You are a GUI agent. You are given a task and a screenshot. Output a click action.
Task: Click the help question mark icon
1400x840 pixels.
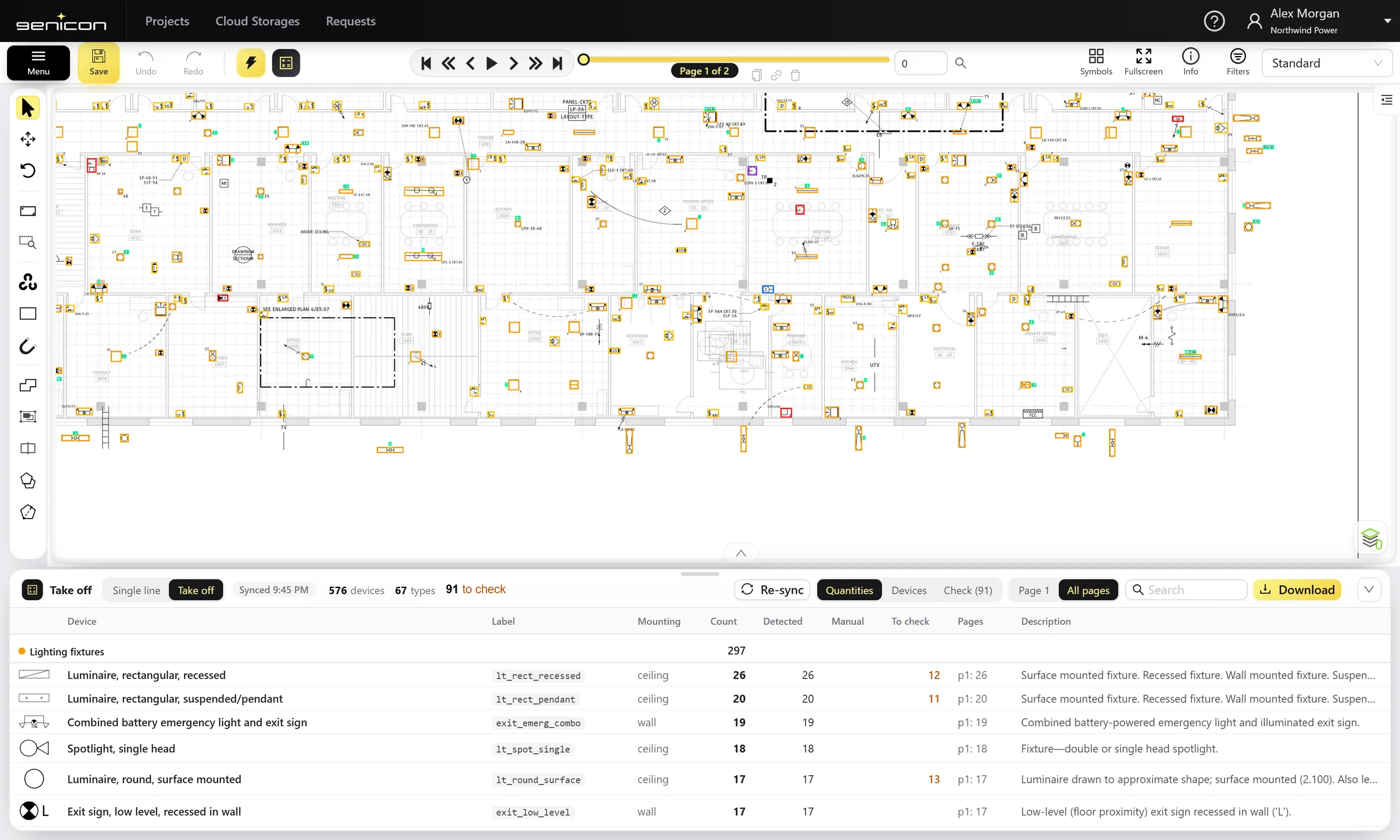tap(1214, 22)
